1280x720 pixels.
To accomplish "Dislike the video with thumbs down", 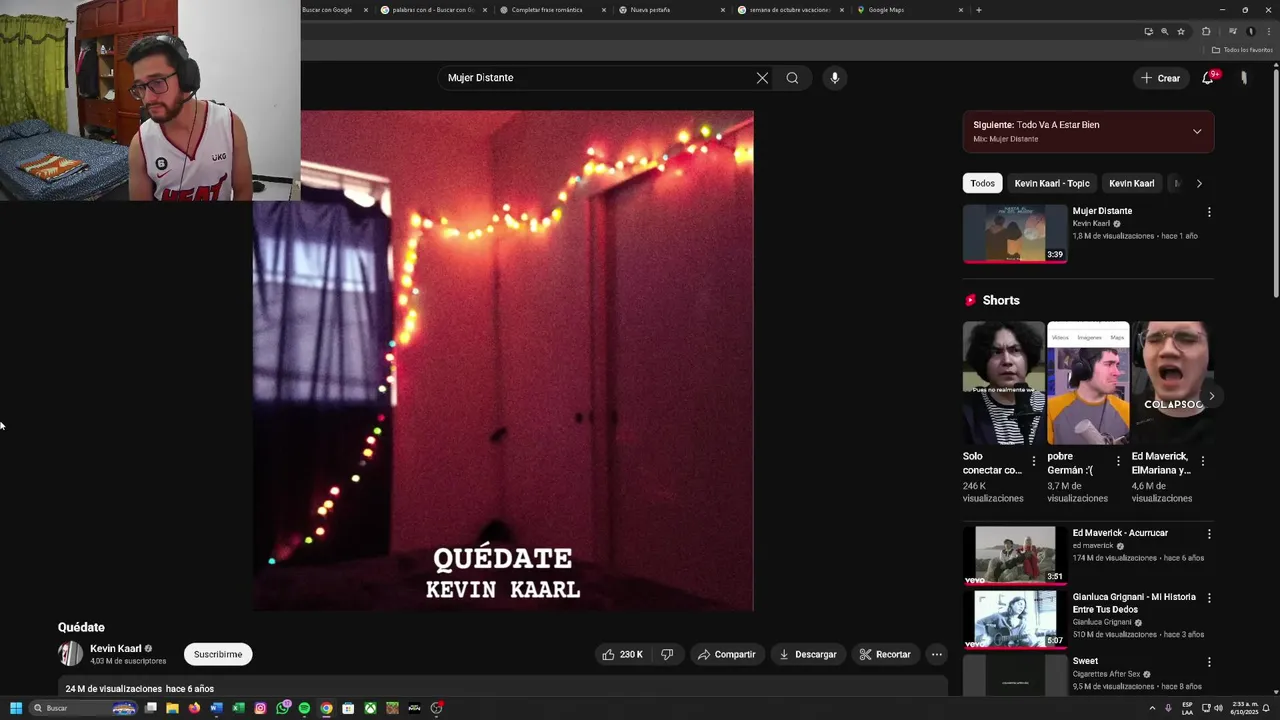I will pos(667,654).
